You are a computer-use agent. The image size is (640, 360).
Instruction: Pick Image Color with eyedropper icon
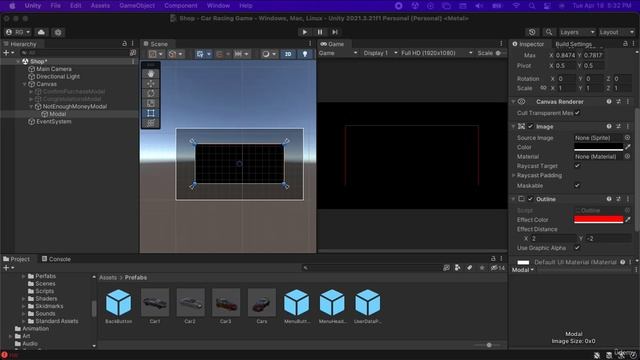coord(628,147)
